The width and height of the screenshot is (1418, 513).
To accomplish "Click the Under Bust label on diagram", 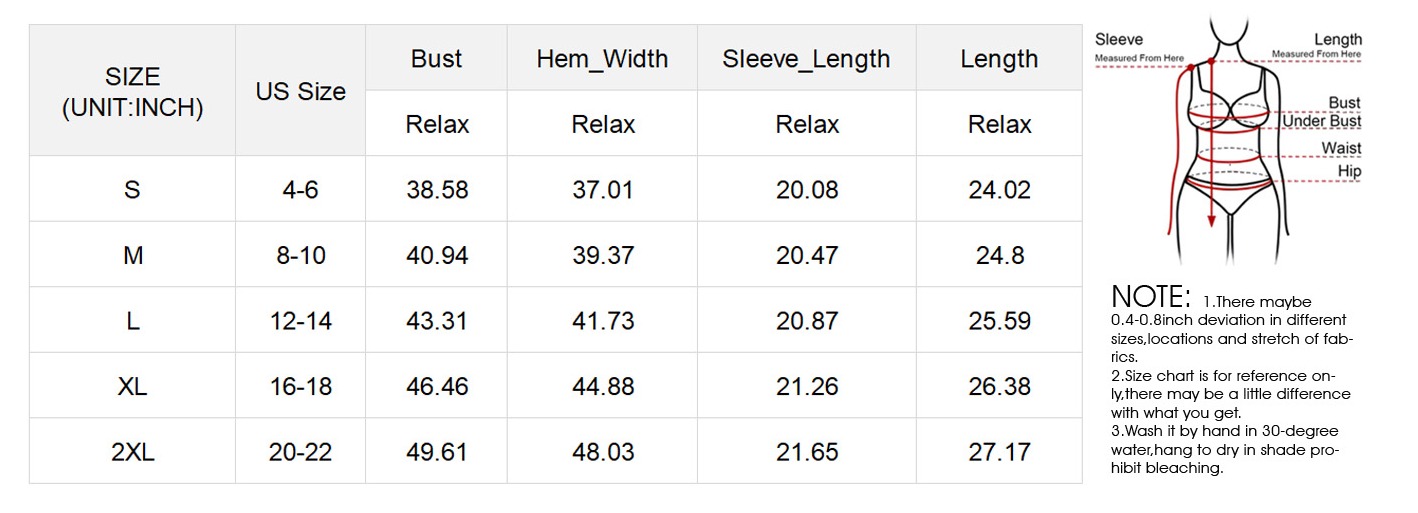I will point(1322,121).
